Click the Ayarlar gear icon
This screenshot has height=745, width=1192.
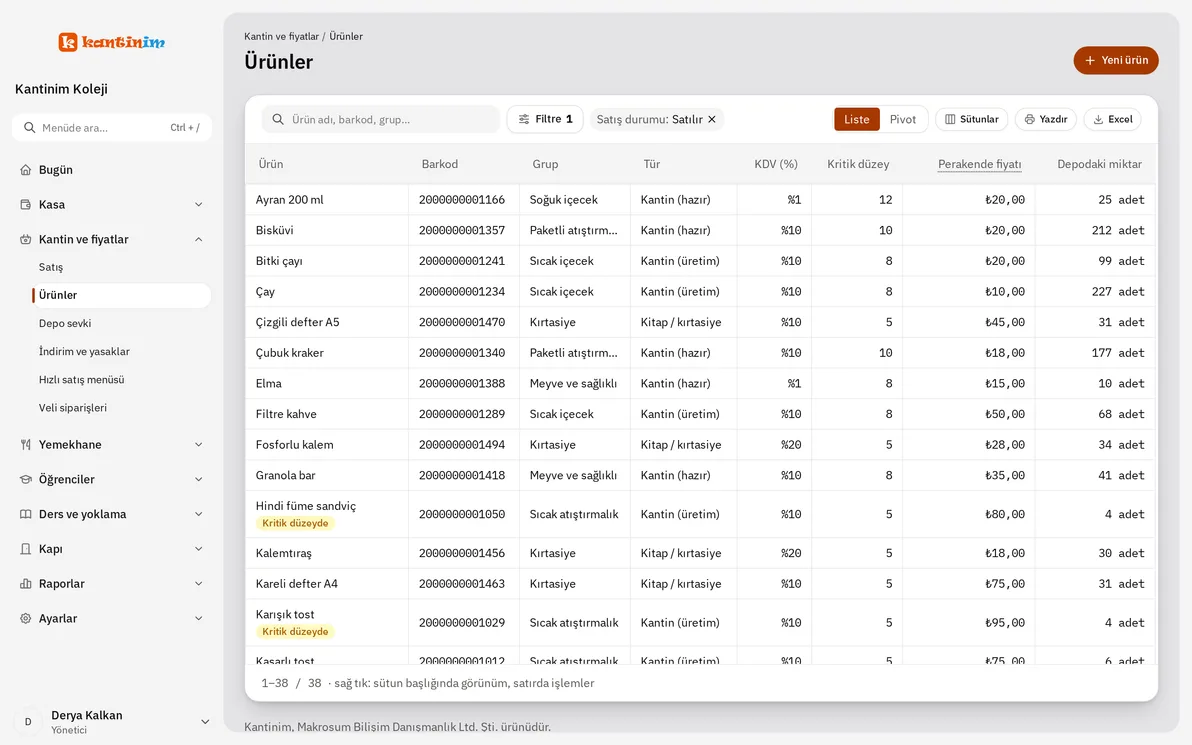pyautogui.click(x=26, y=619)
